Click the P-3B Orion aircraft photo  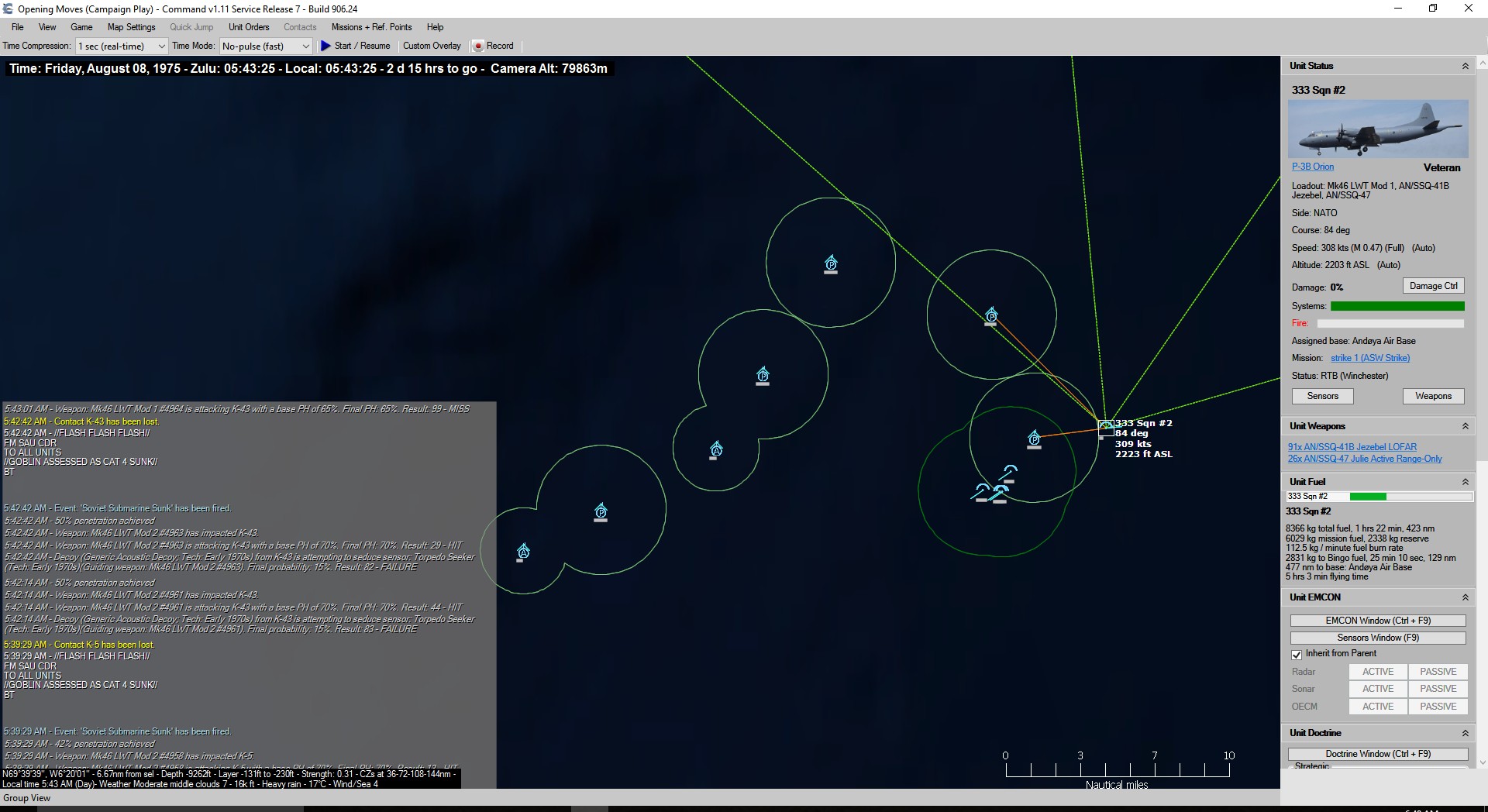pos(1378,129)
